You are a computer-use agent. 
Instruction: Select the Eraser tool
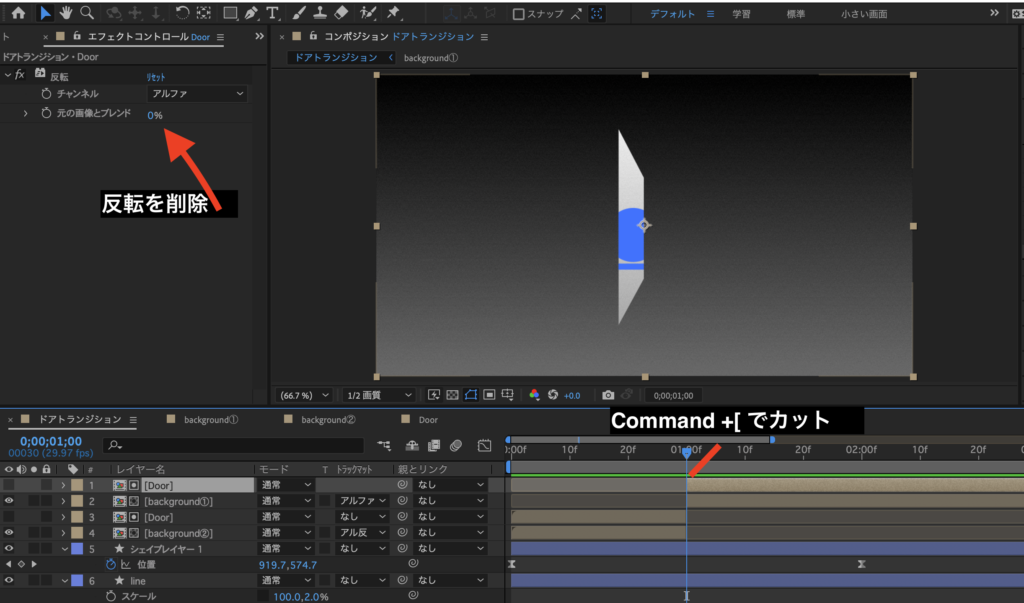340,13
